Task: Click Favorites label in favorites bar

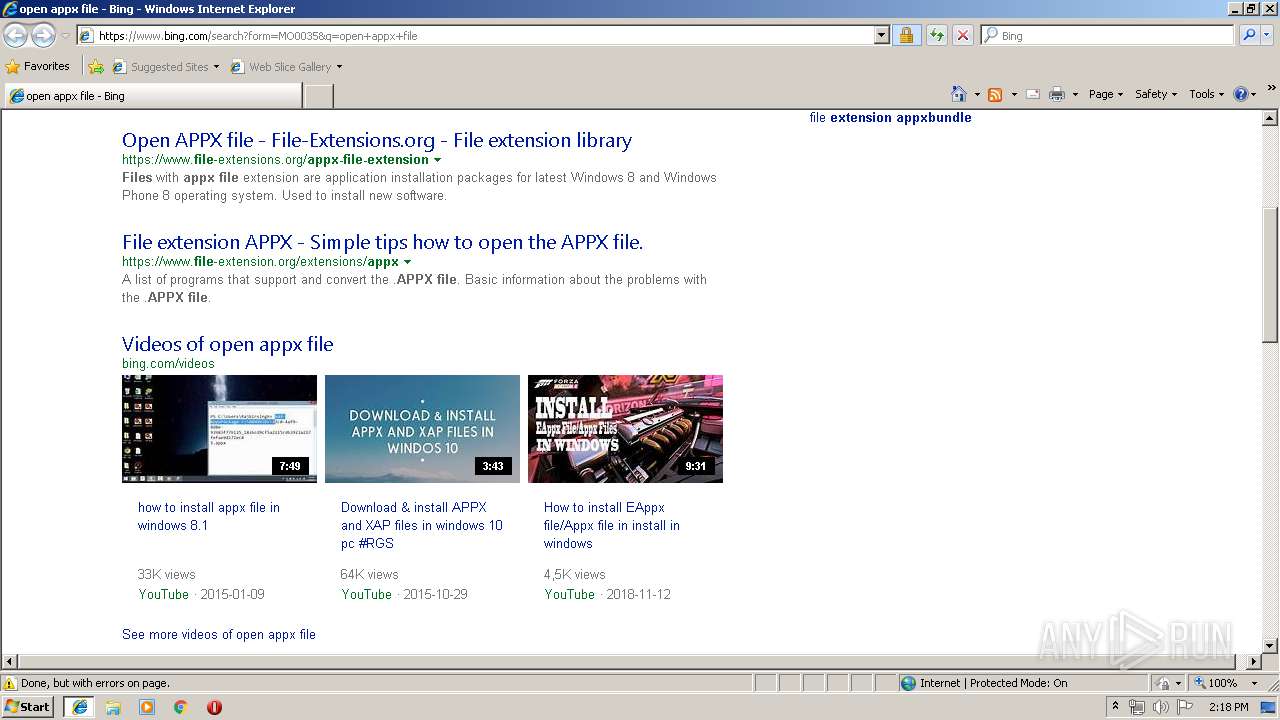Action: [x=47, y=66]
